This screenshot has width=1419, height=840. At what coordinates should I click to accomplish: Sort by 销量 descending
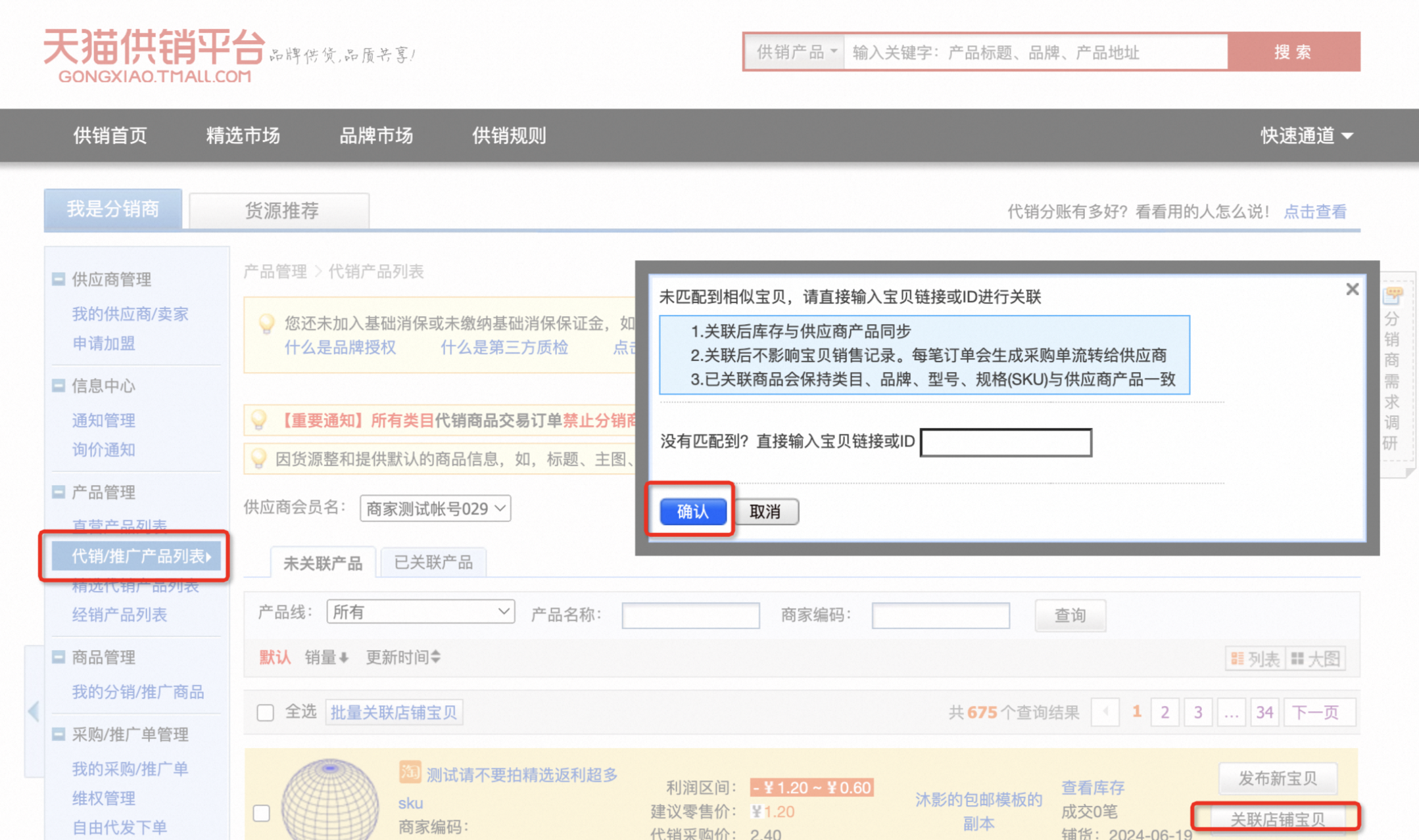pos(326,657)
